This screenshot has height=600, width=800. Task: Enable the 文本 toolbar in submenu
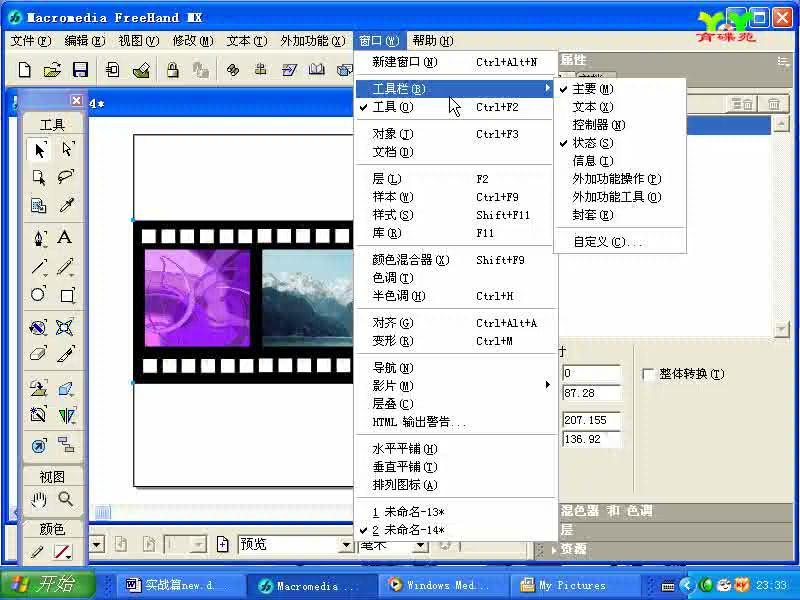click(x=620, y=107)
